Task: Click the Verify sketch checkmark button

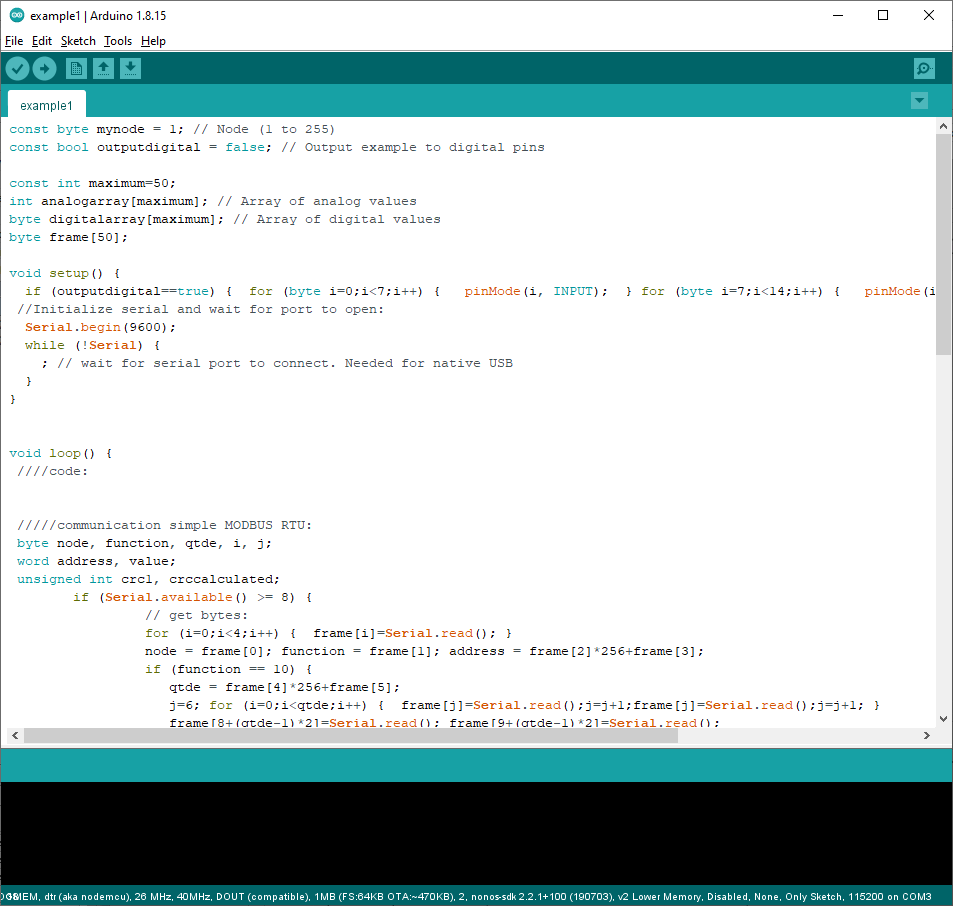Action: tap(18, 69)
